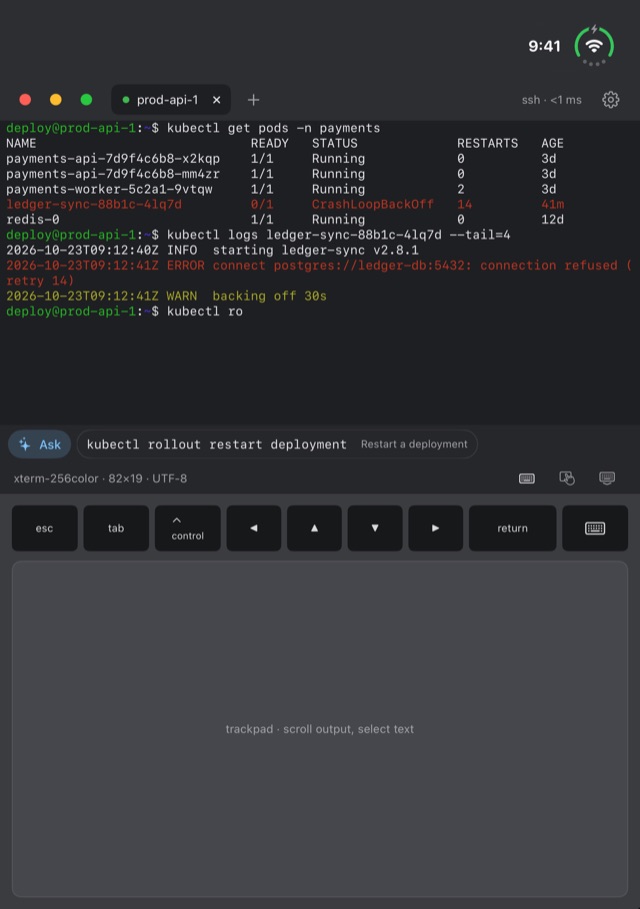This screenshot has height=909, width=640.
Task: Click the AGE column header
Action: pos(552,143)
